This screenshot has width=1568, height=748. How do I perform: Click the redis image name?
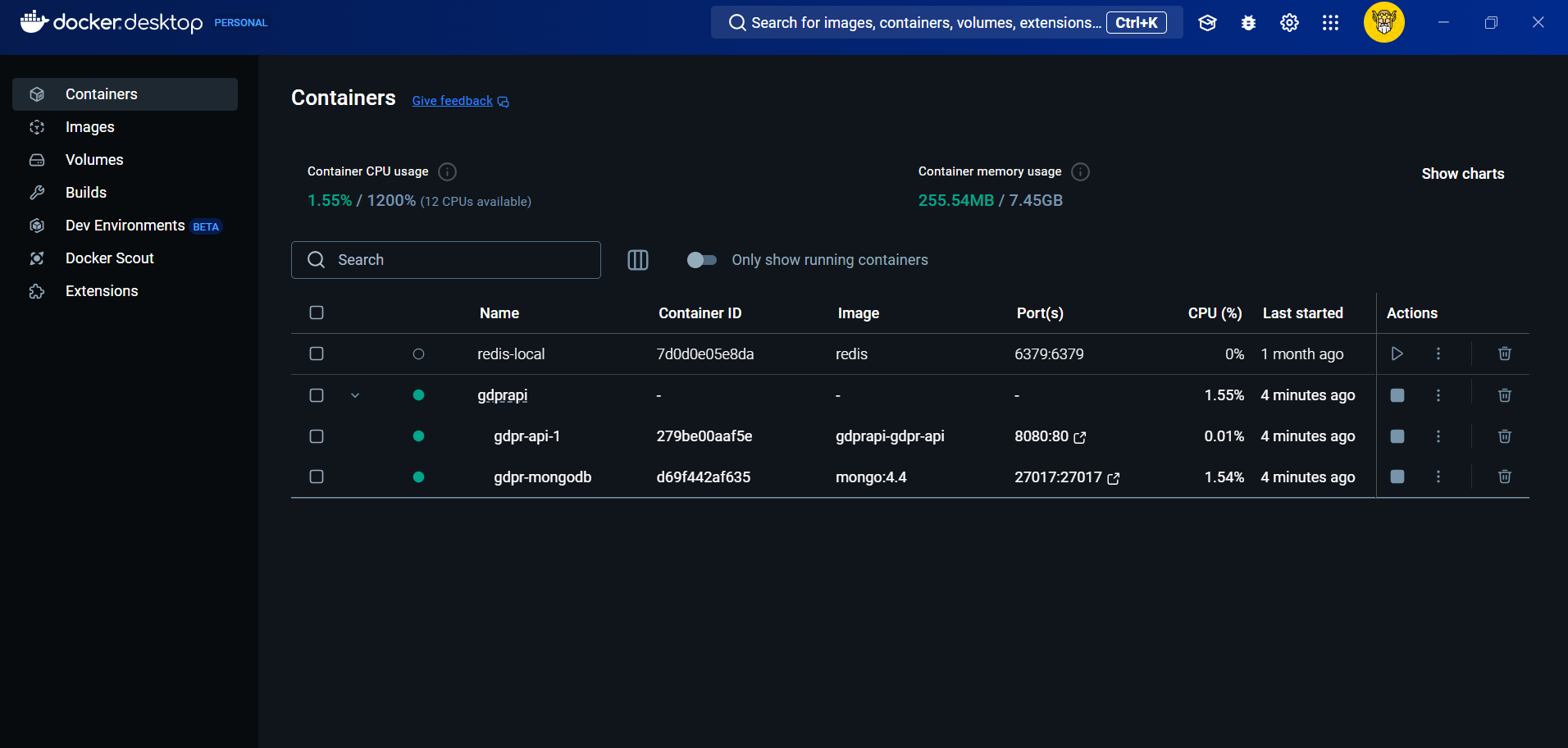pyautogui.click(x=851, y=354)
